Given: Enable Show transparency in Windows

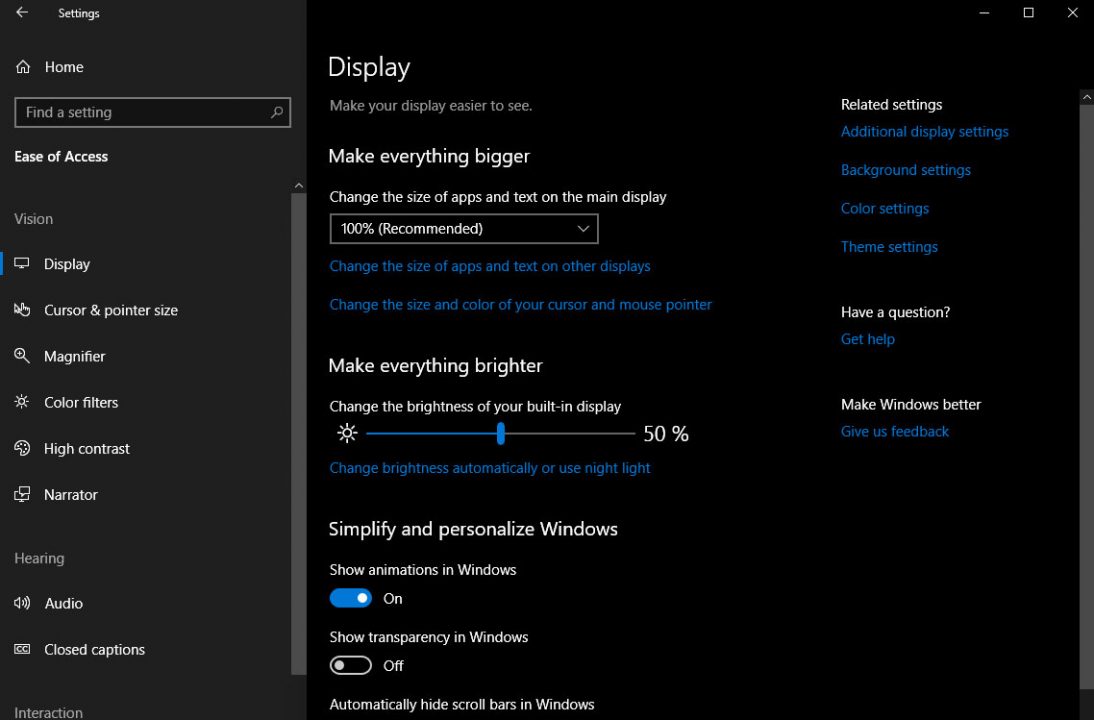Looking at the screenshot, I should pyautogui.click(x=350, y=665).
